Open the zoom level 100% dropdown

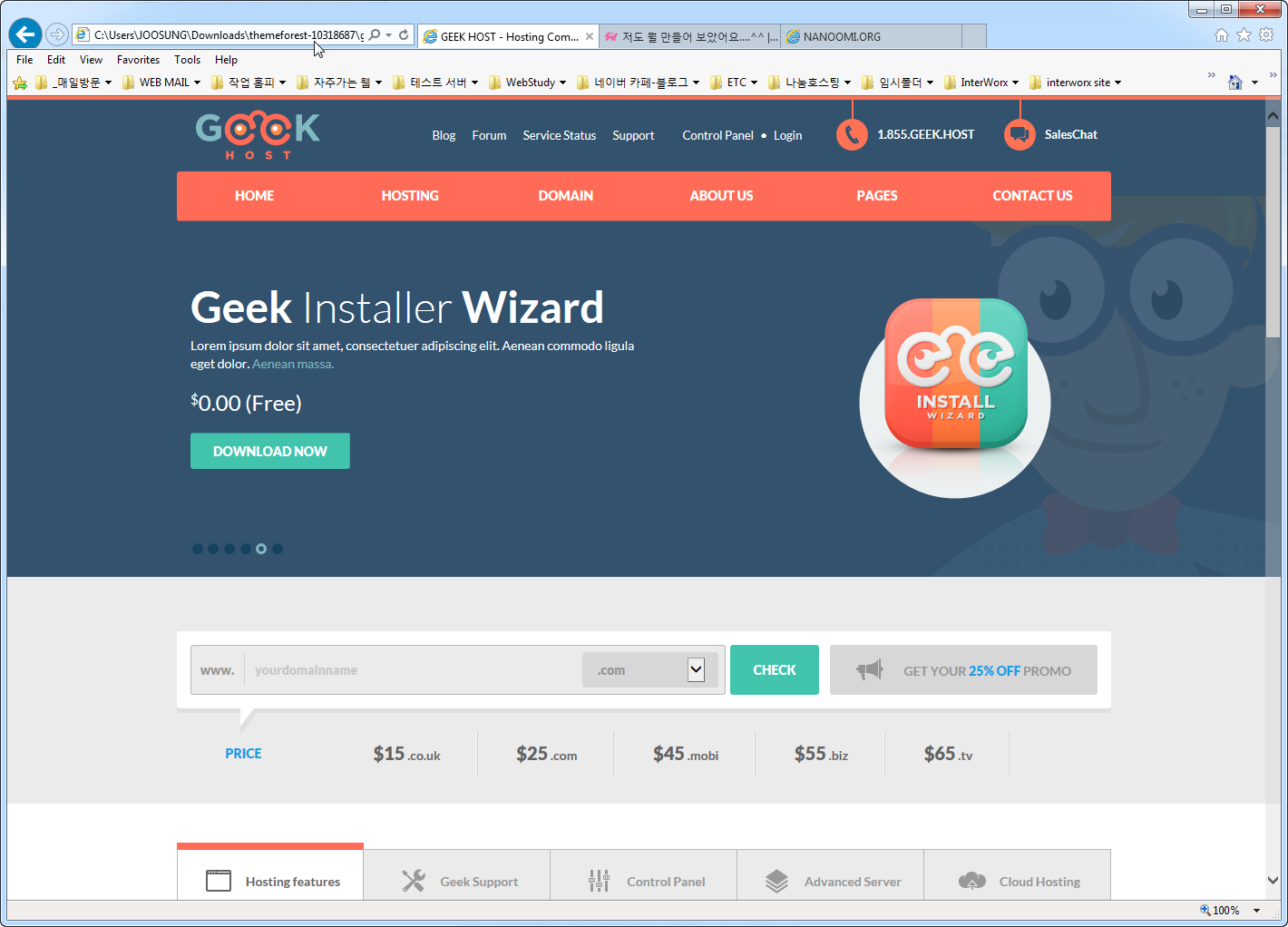click(x=1256, y=910)
